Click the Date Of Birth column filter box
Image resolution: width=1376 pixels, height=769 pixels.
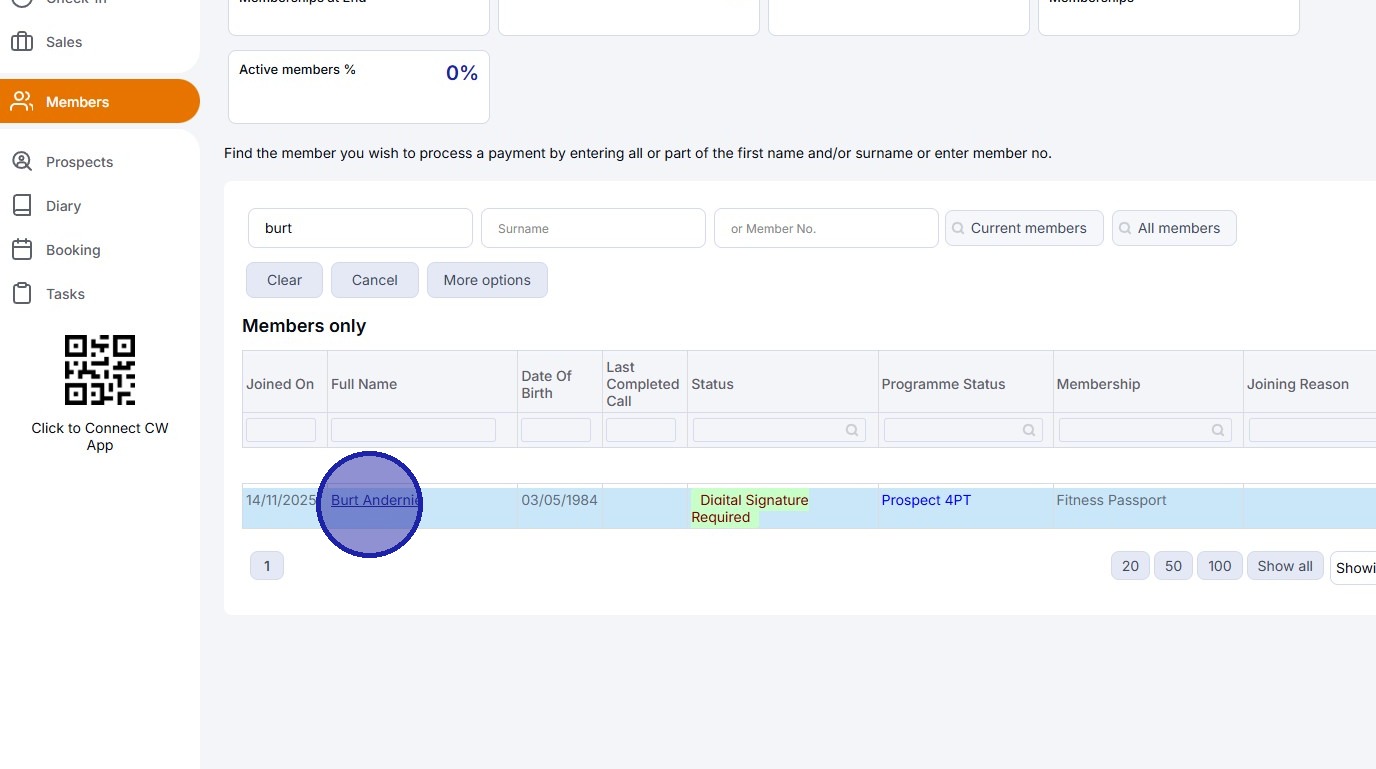point(556,430)
